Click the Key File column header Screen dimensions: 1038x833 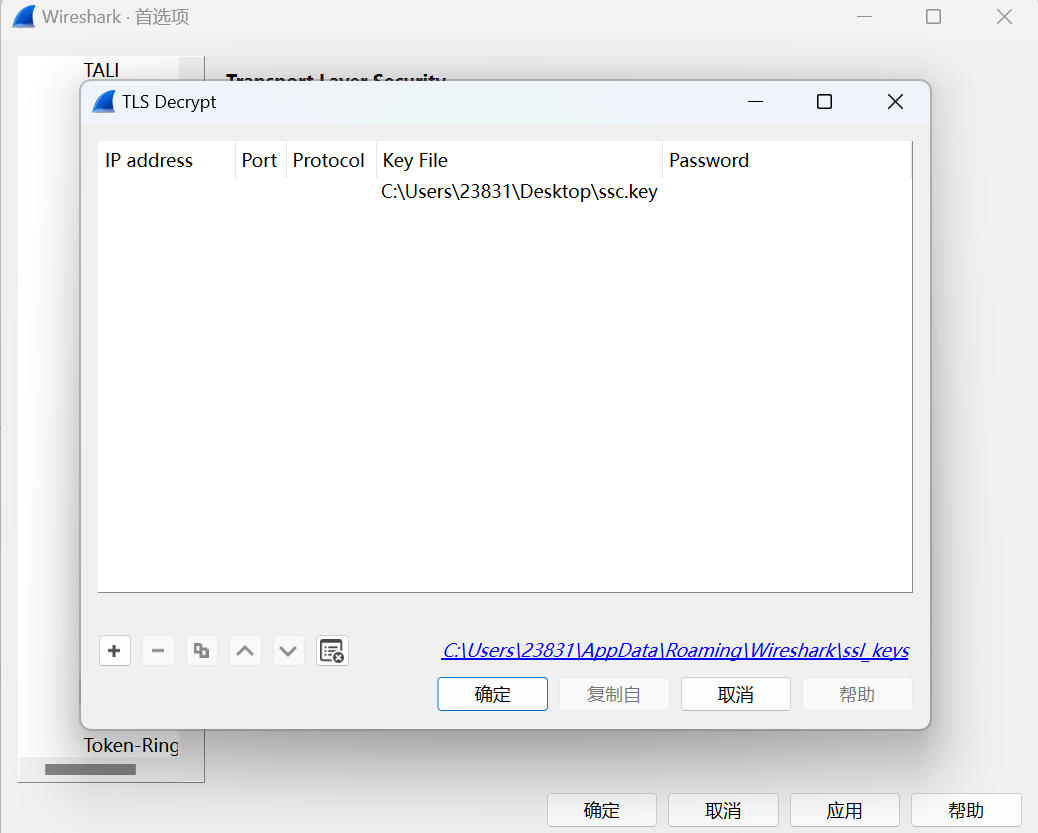click(x=519, y=160)
